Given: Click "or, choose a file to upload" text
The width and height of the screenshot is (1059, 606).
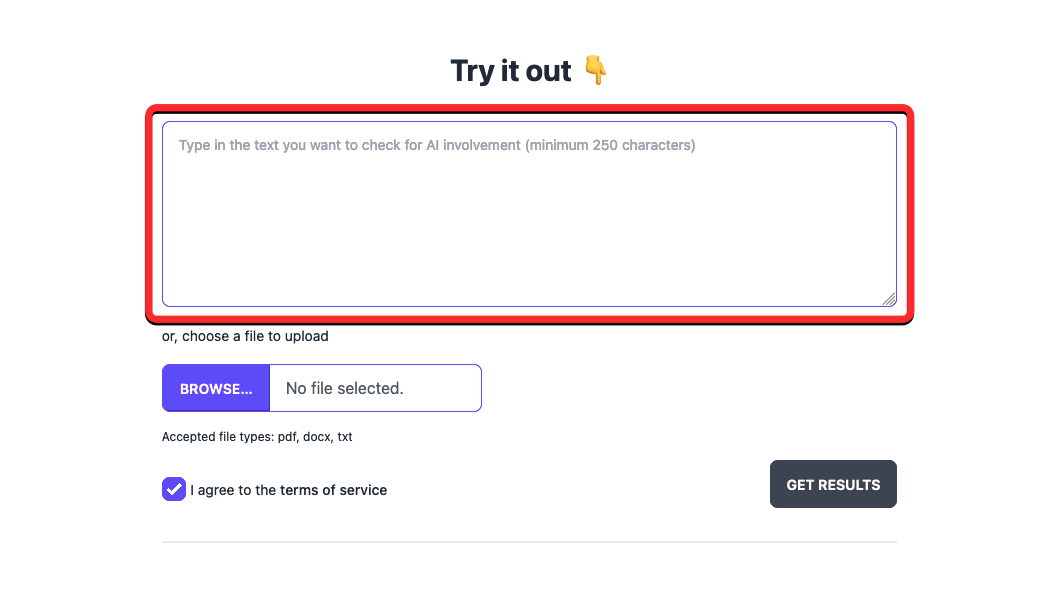Looking at the screenshot, I should (x=245, y=336).
